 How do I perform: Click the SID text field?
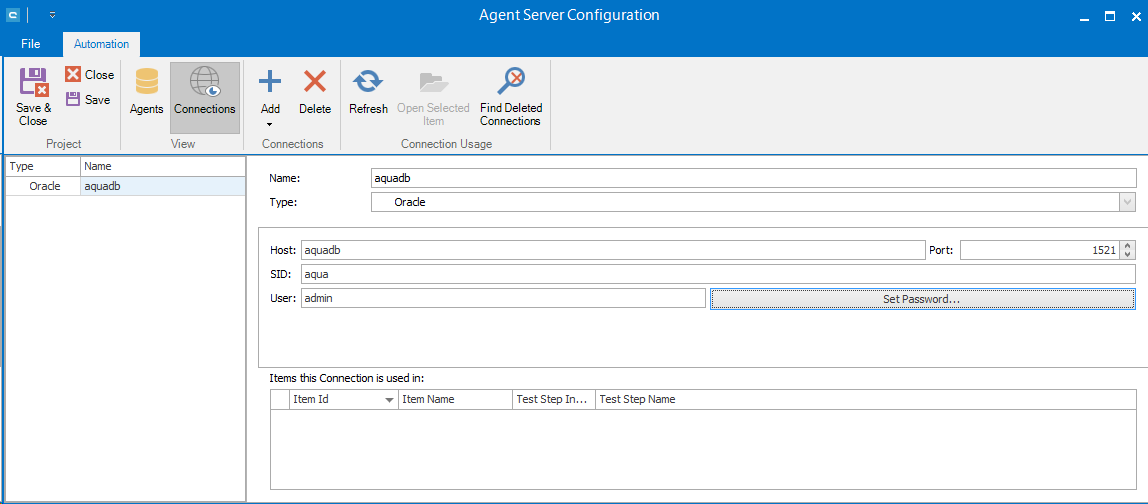tap(718, 274)
